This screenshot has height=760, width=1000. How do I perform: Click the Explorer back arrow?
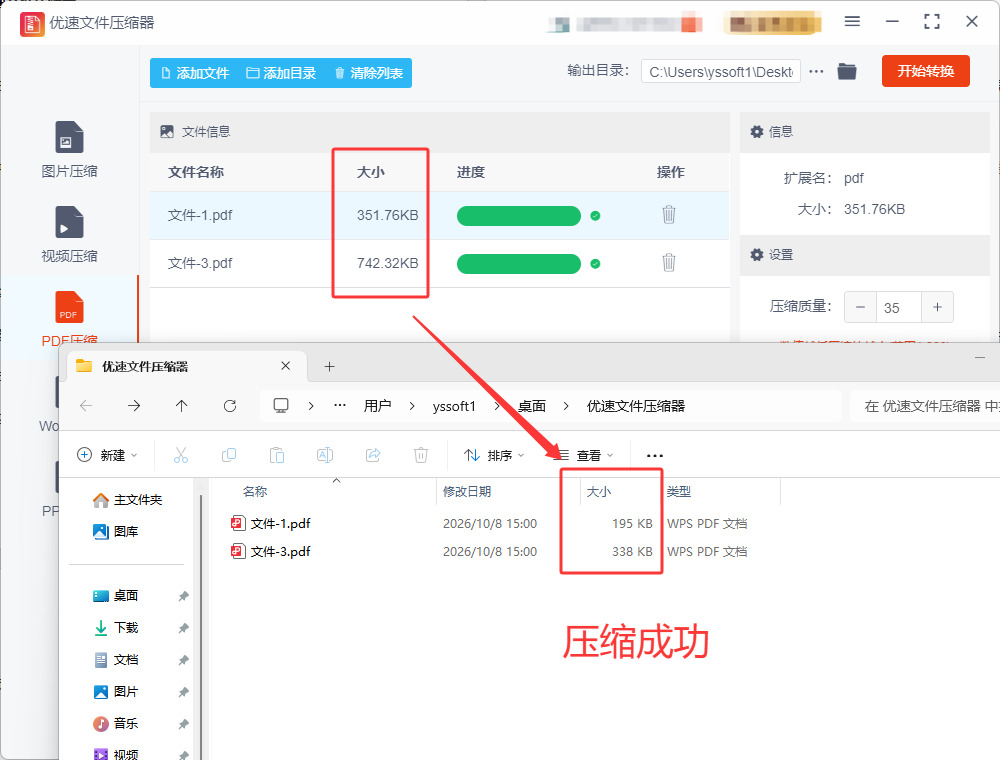pyautogui.click(x=86, y=406)
